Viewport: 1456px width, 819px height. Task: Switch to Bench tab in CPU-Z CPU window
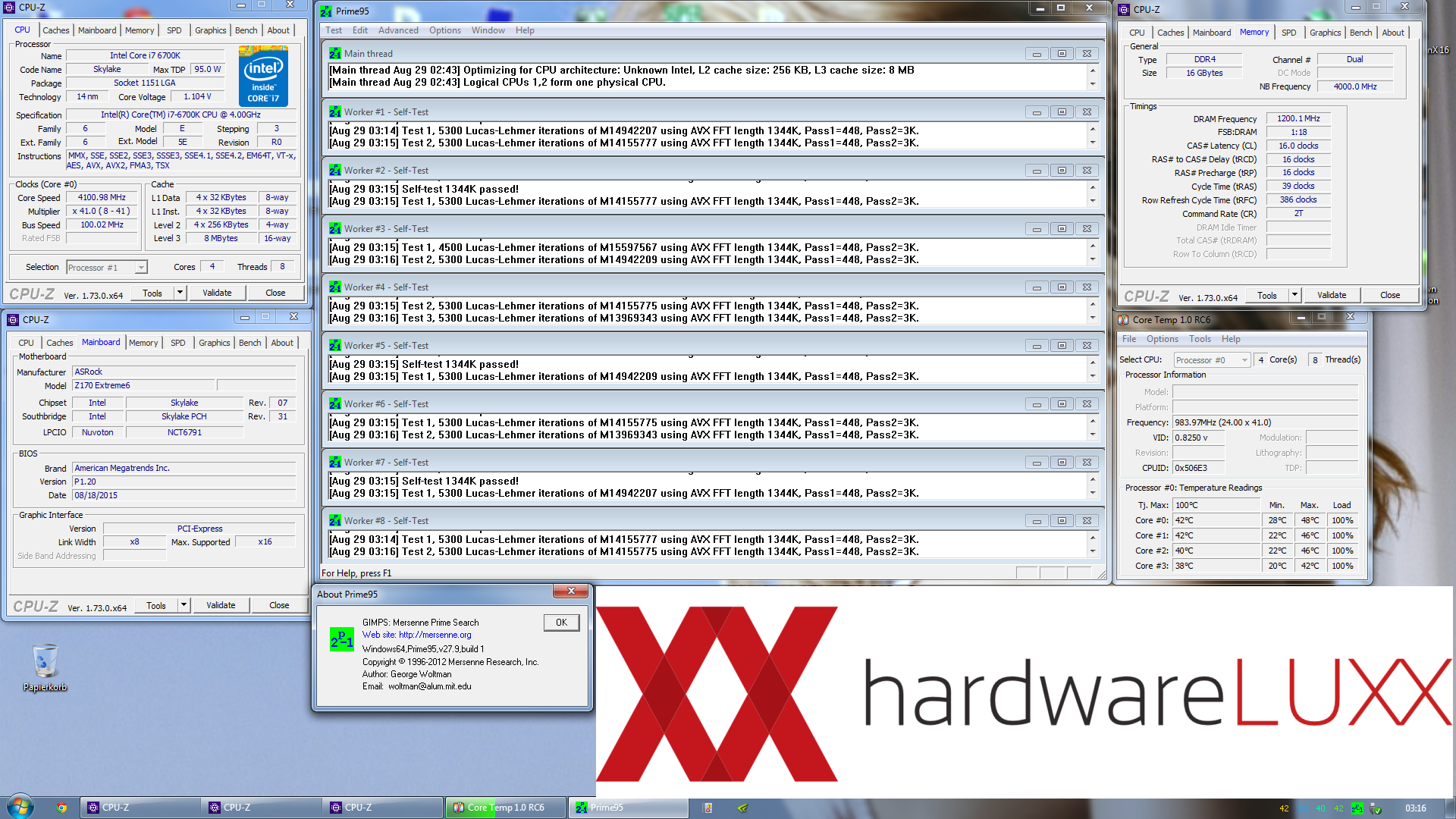246,30
